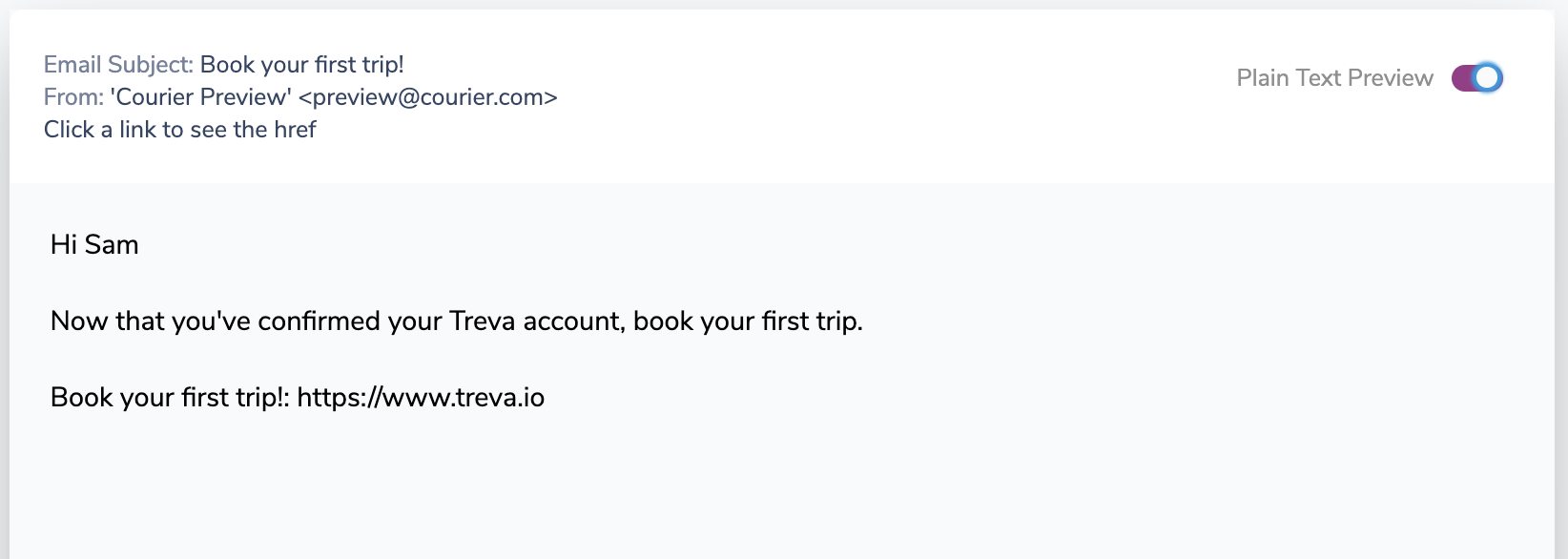Screen dimensions: 1568x559
Task: Open the https://www.treva.io link
Action: click(x=421, y=398)
